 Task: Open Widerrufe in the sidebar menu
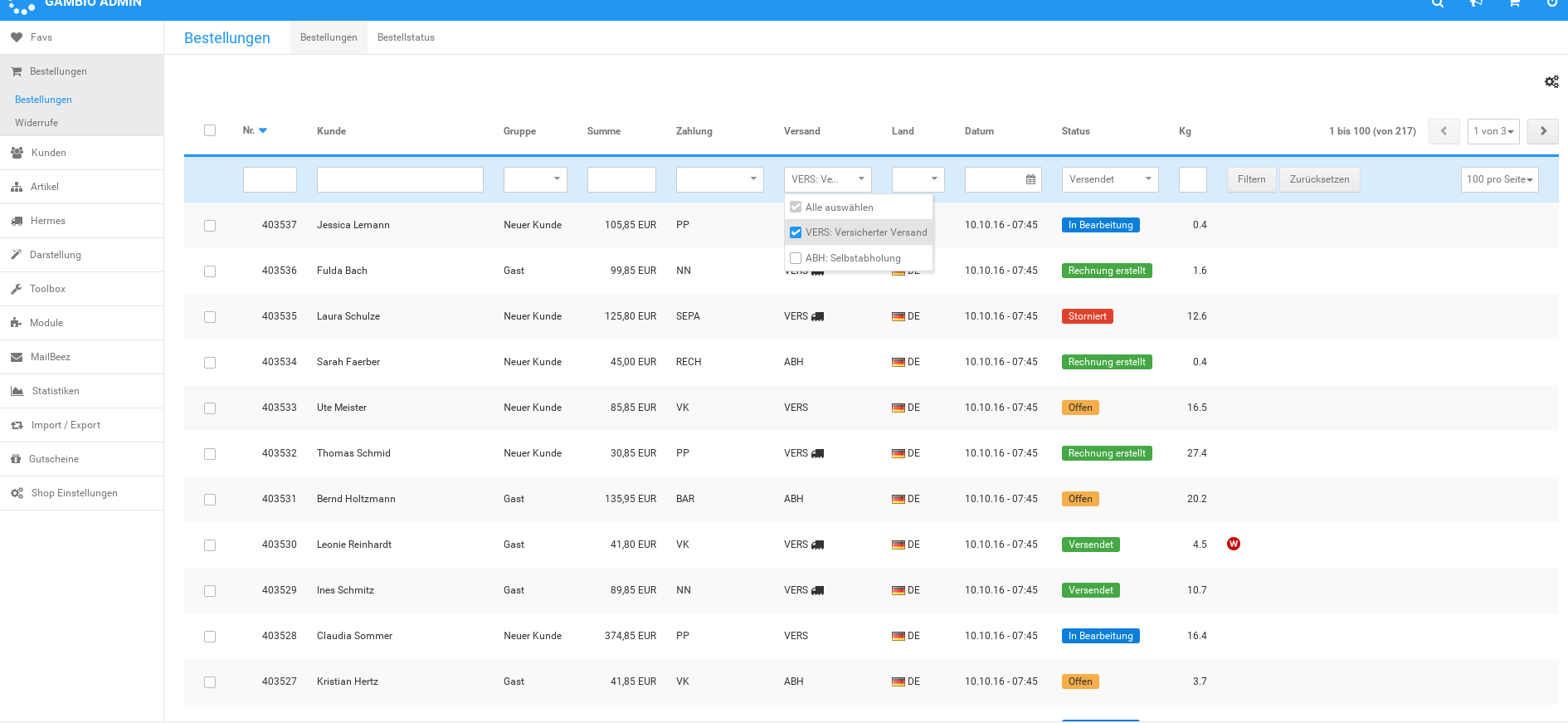[x=37, y=123]
